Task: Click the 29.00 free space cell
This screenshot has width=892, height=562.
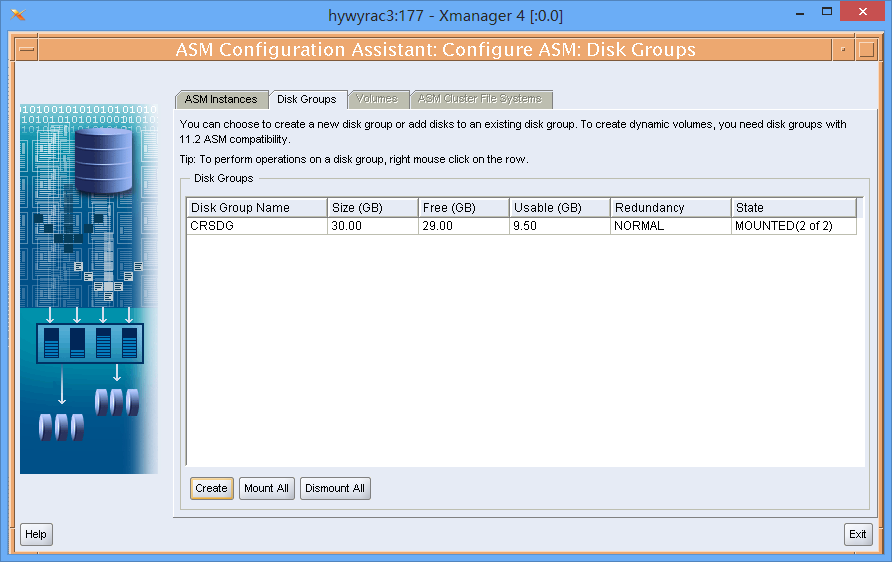Action: (464, 226)
